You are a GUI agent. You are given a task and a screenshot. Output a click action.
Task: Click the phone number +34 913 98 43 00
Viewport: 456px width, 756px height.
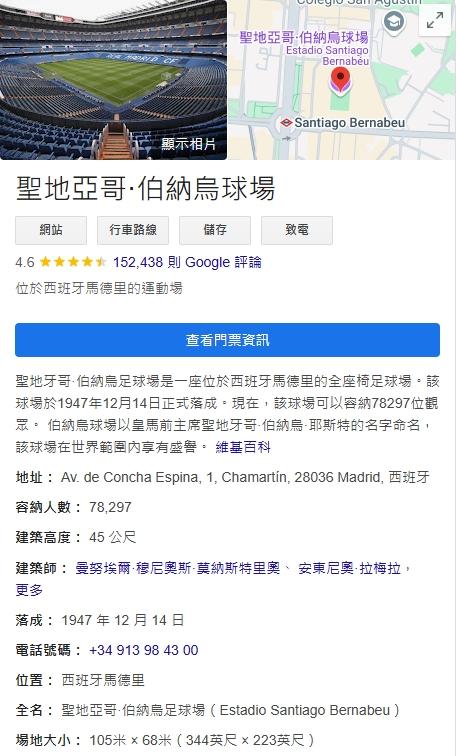[x=144, y=650]
